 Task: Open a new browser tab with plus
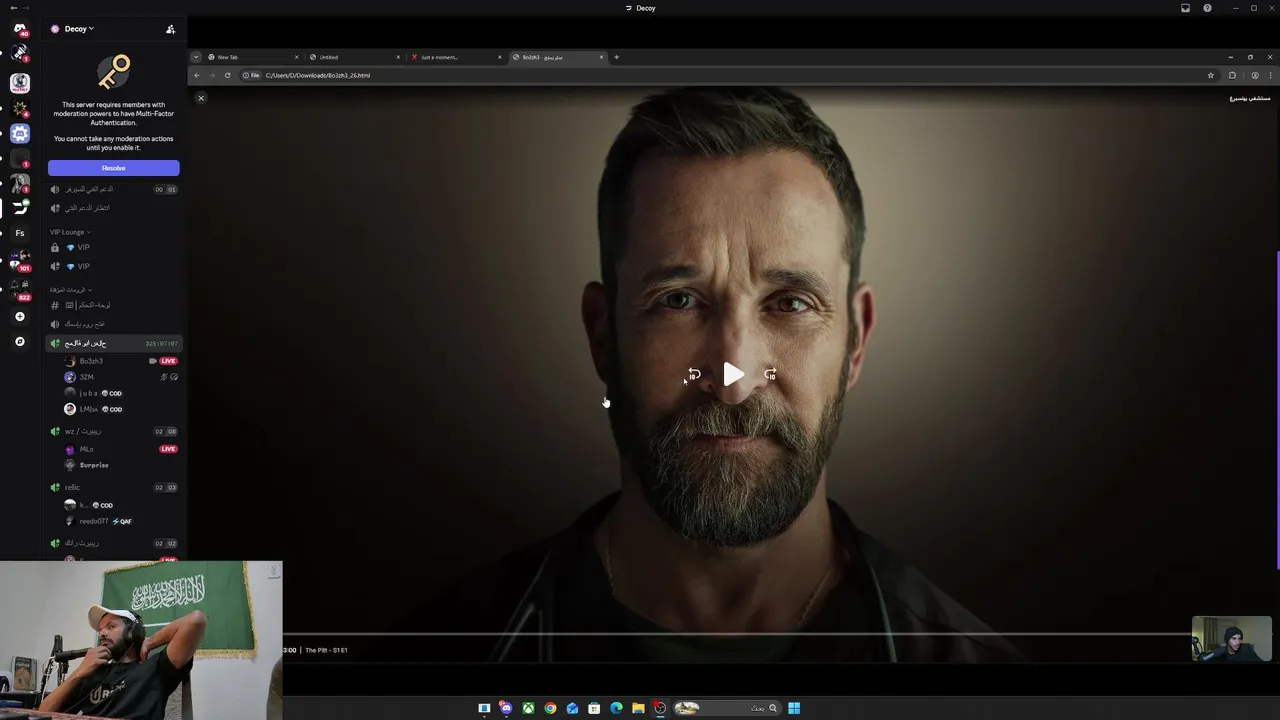click(x=616, y=57)
